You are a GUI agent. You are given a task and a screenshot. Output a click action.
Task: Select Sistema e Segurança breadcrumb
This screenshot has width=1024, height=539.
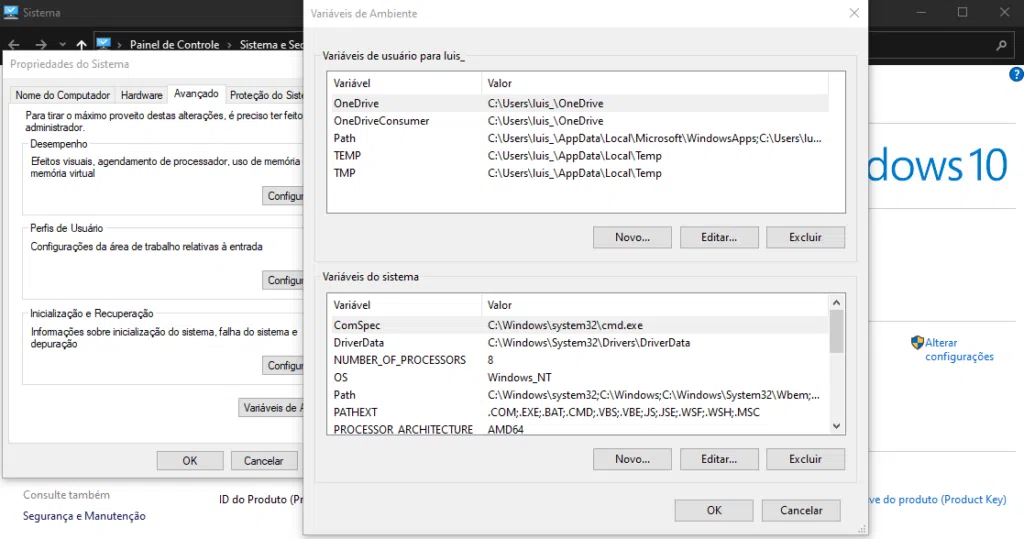tap(271, 44)
